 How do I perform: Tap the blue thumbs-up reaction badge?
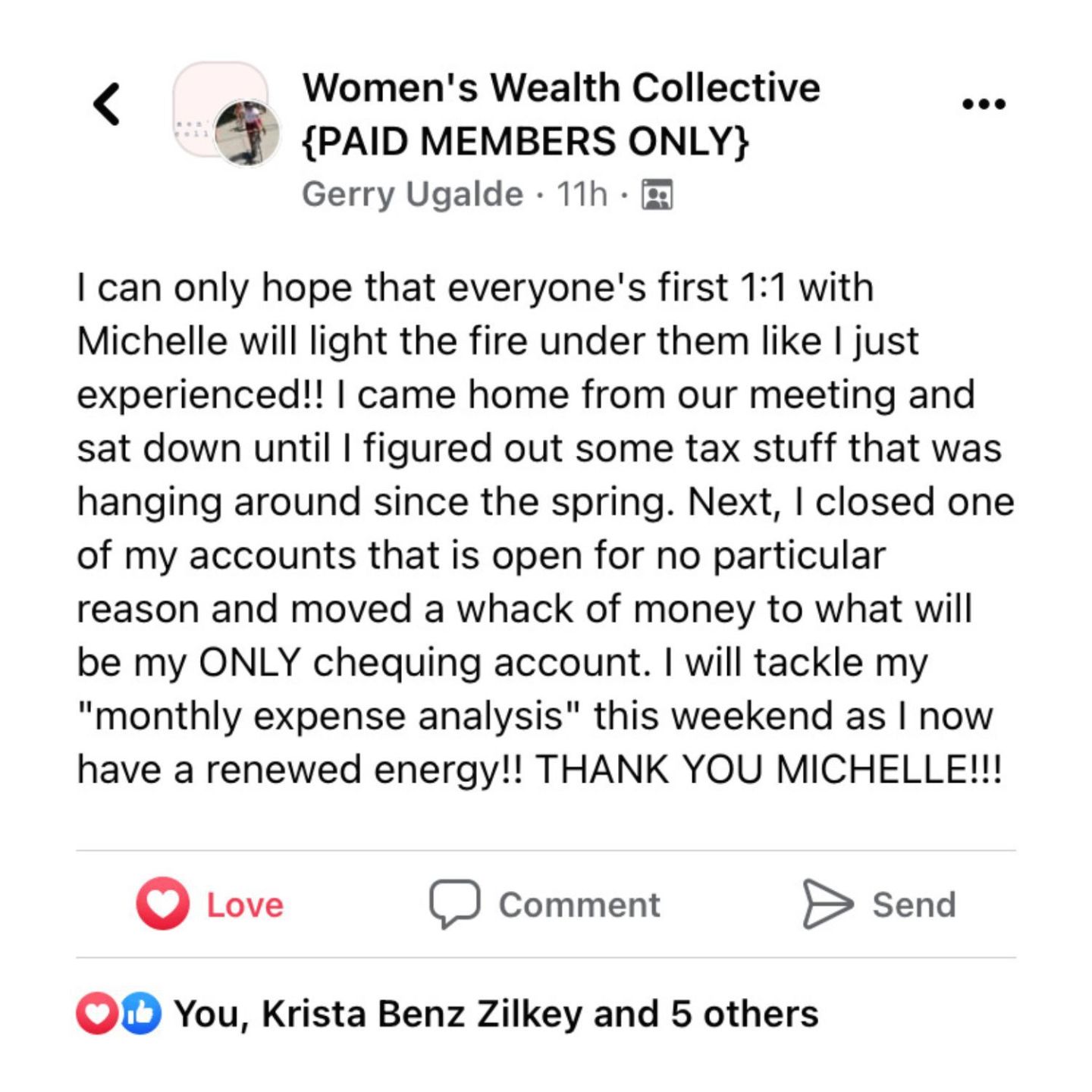click(141, 1013)
